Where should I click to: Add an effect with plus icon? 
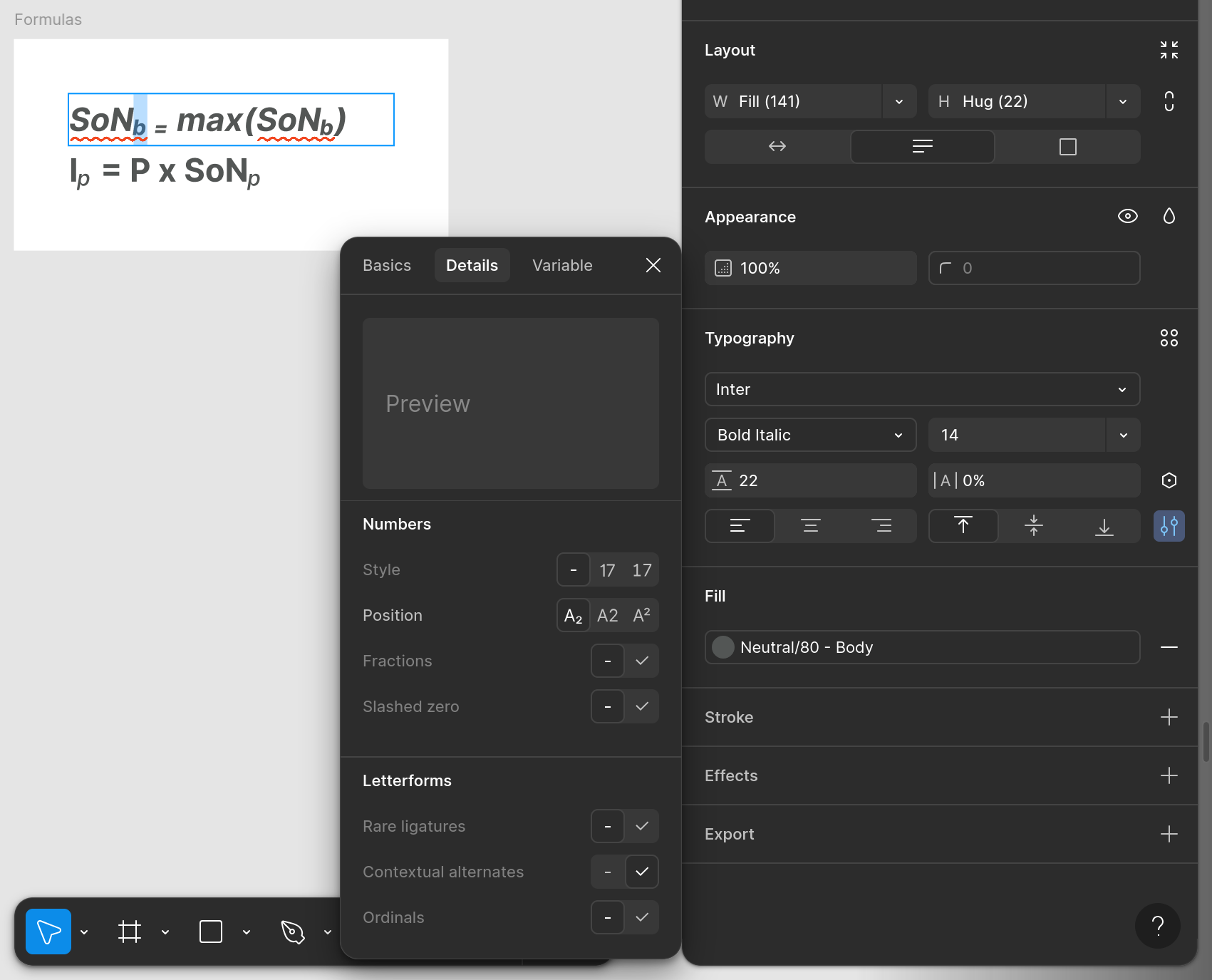click(1169, 775)
